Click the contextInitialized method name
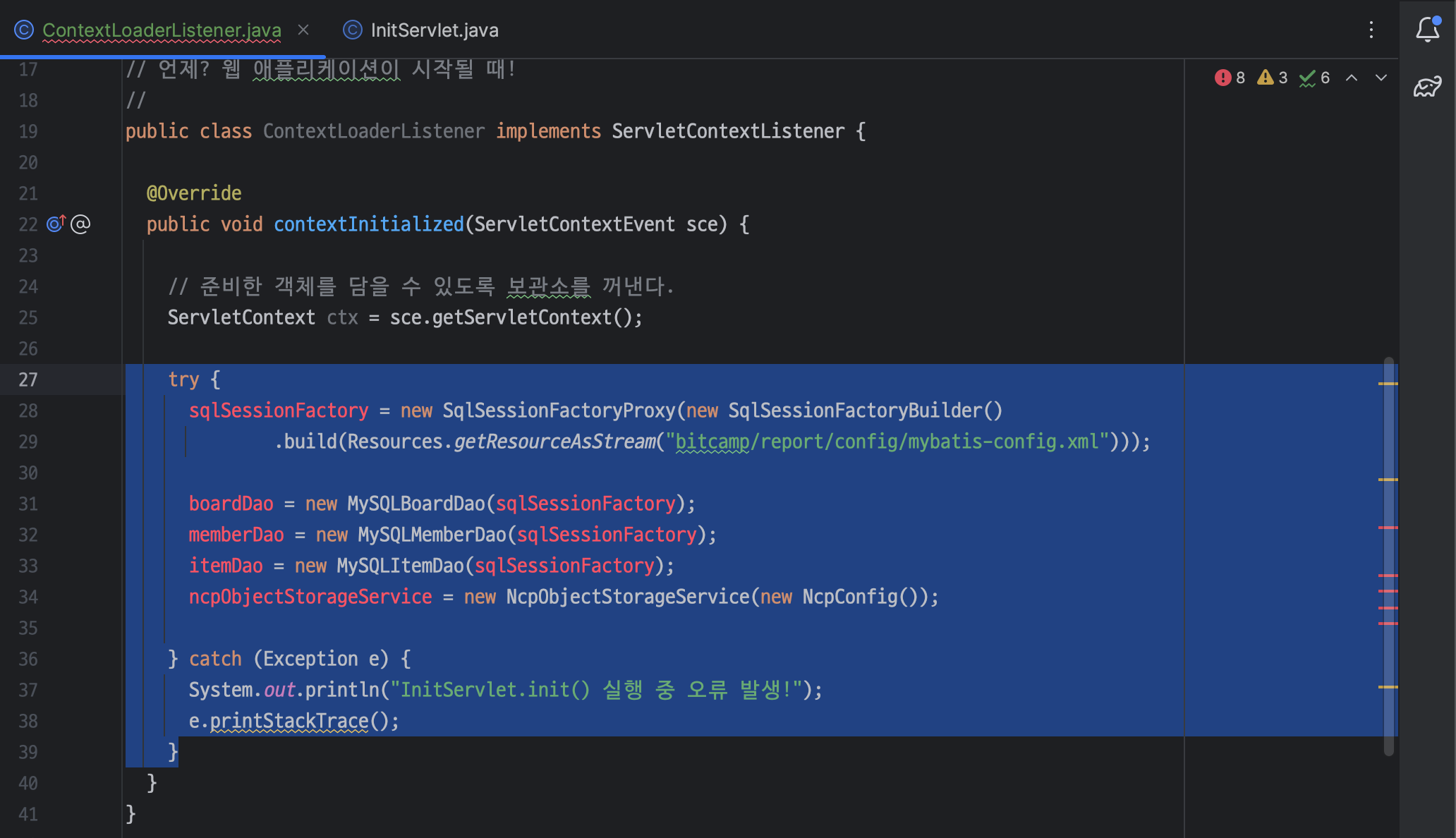Viewport: 1456px width, 838px height. pos(368,224)
